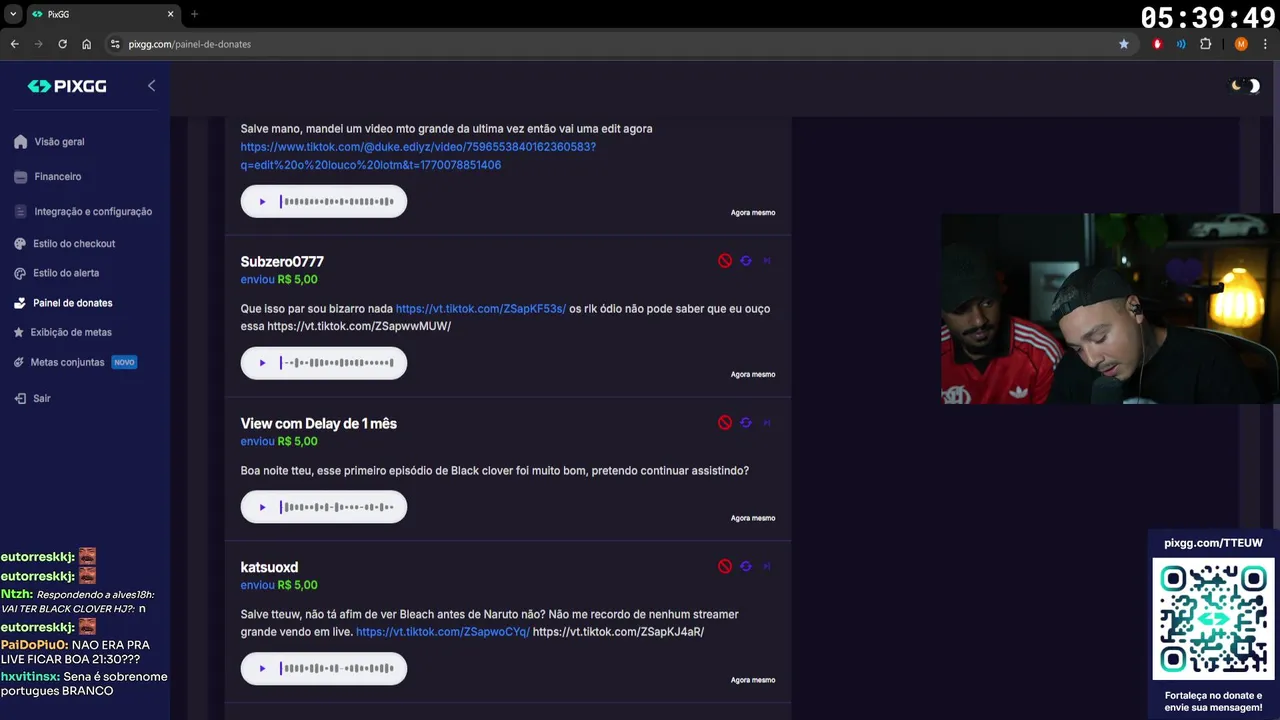Image resolution: width=1280 pixels, height=720 pixels.
Task: Open a new browser tab
Action: click(x=194, y=14)
